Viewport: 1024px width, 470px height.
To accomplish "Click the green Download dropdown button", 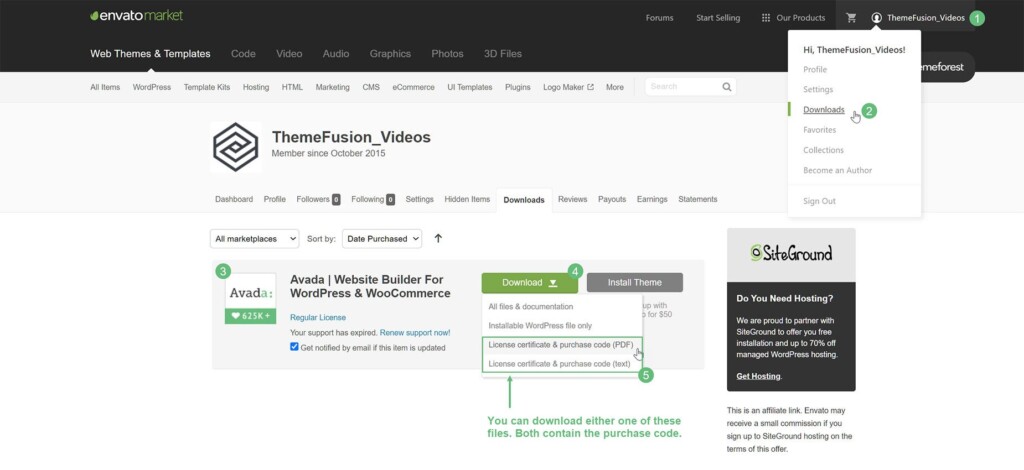I will [x=530, y=283].
